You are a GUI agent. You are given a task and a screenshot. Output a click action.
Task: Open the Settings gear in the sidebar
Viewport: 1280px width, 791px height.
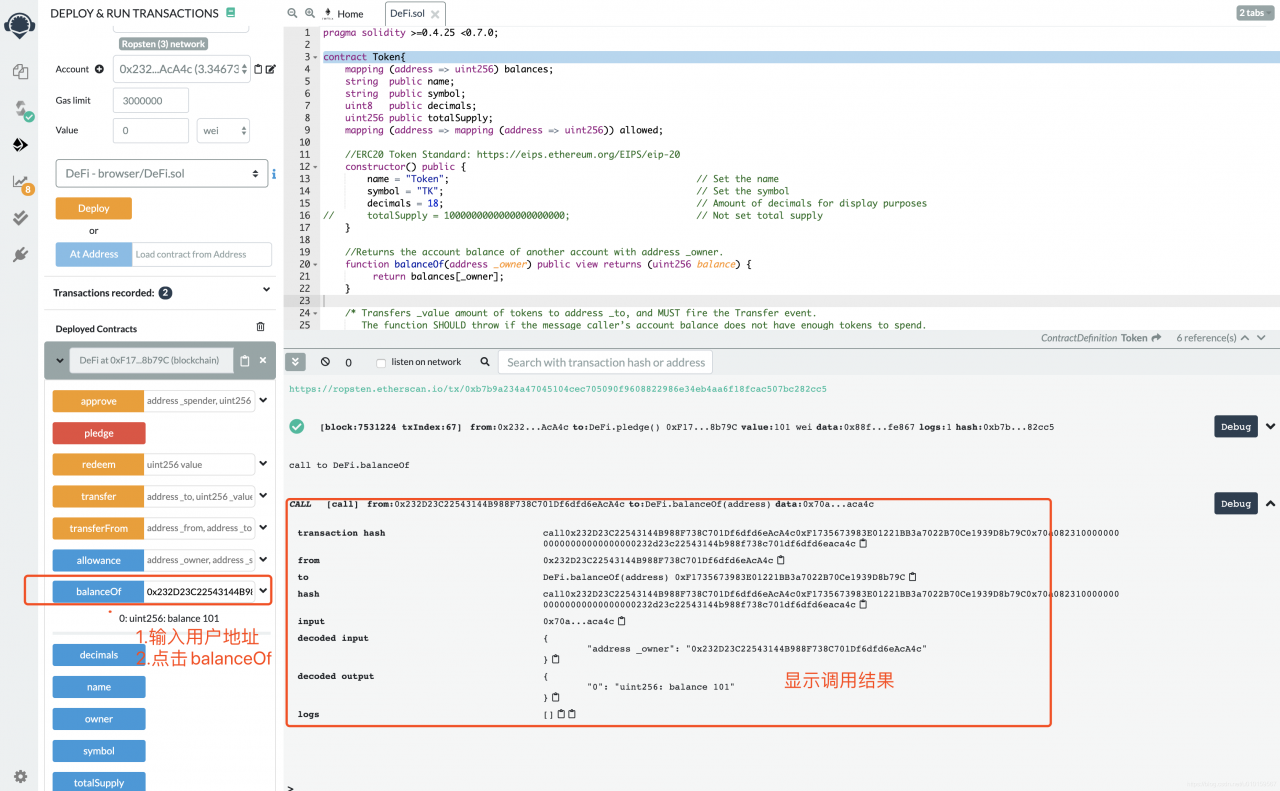click(x=20, y=776)
